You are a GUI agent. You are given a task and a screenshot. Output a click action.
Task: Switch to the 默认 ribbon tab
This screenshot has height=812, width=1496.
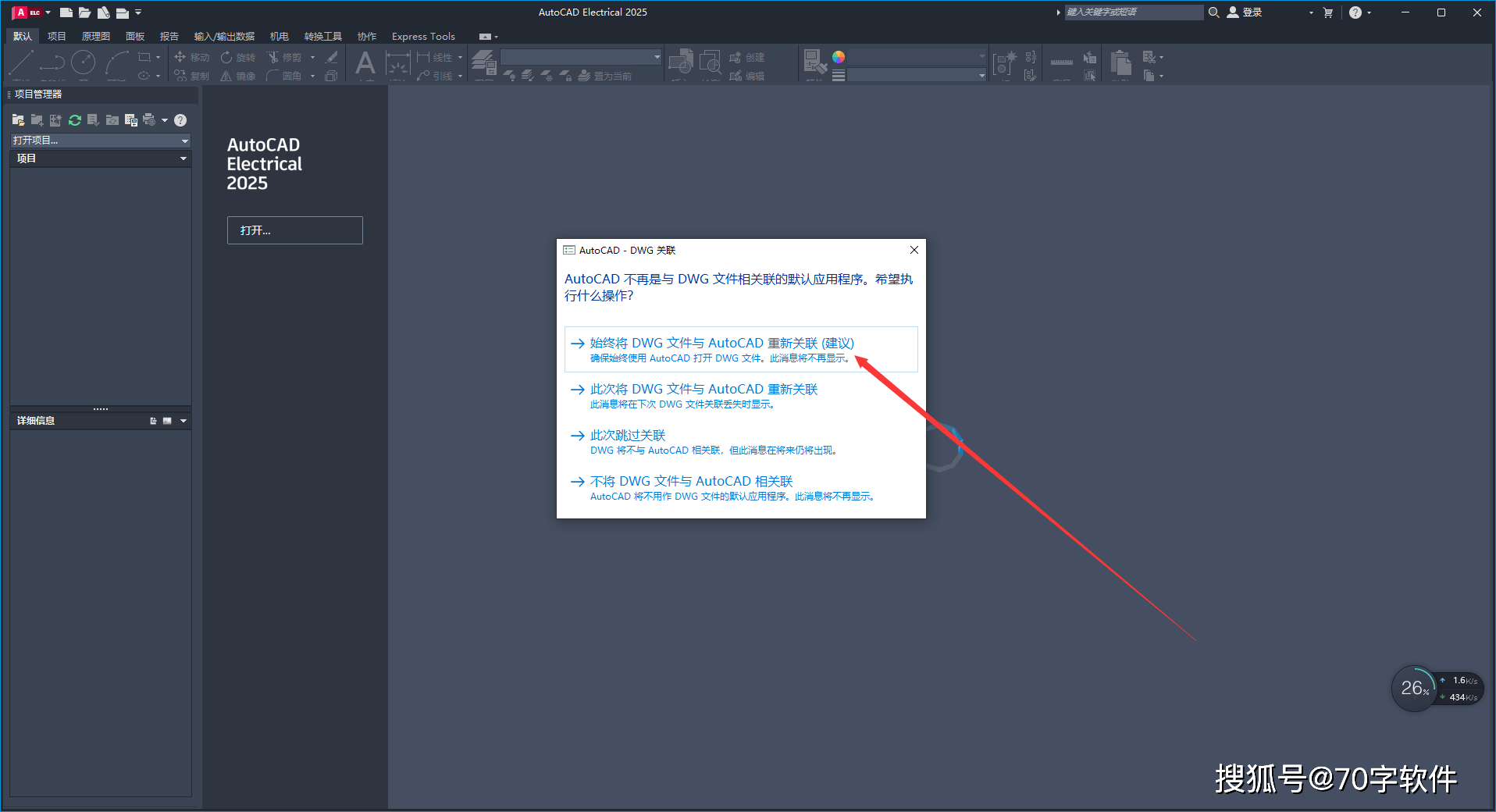click(23, 37)
